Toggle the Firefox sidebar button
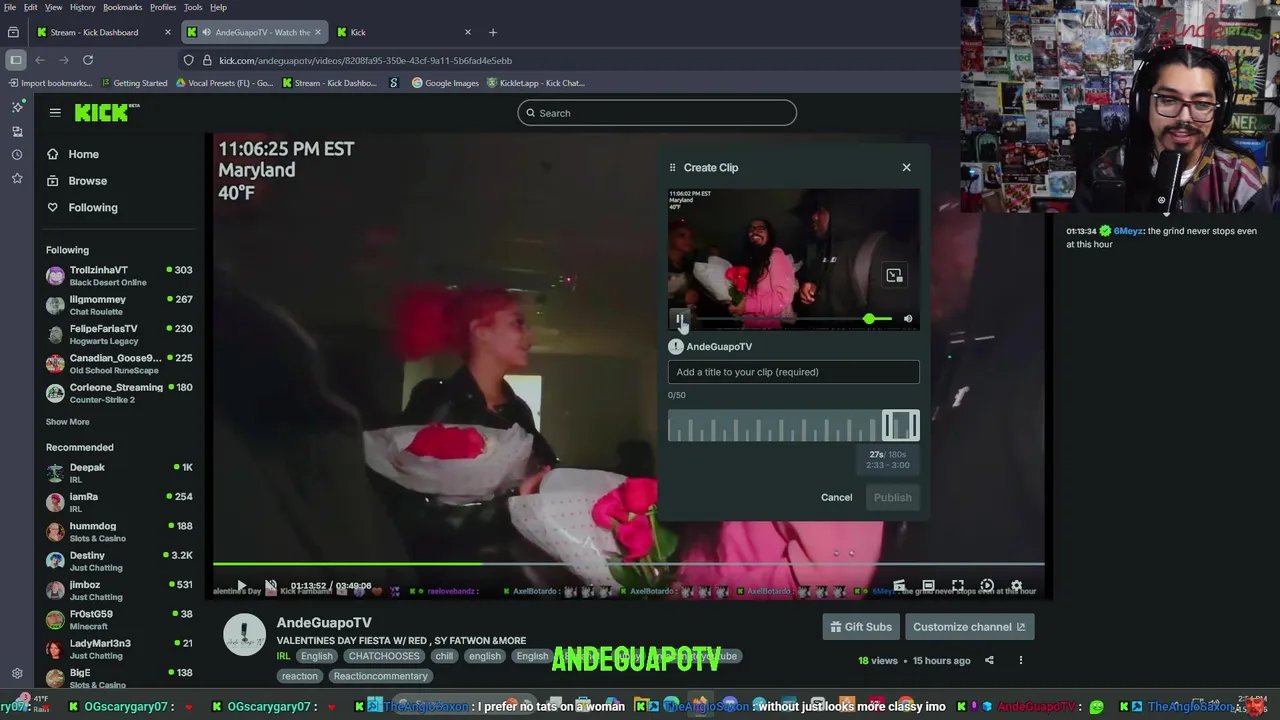1280x720 pixels. (15, 60)
